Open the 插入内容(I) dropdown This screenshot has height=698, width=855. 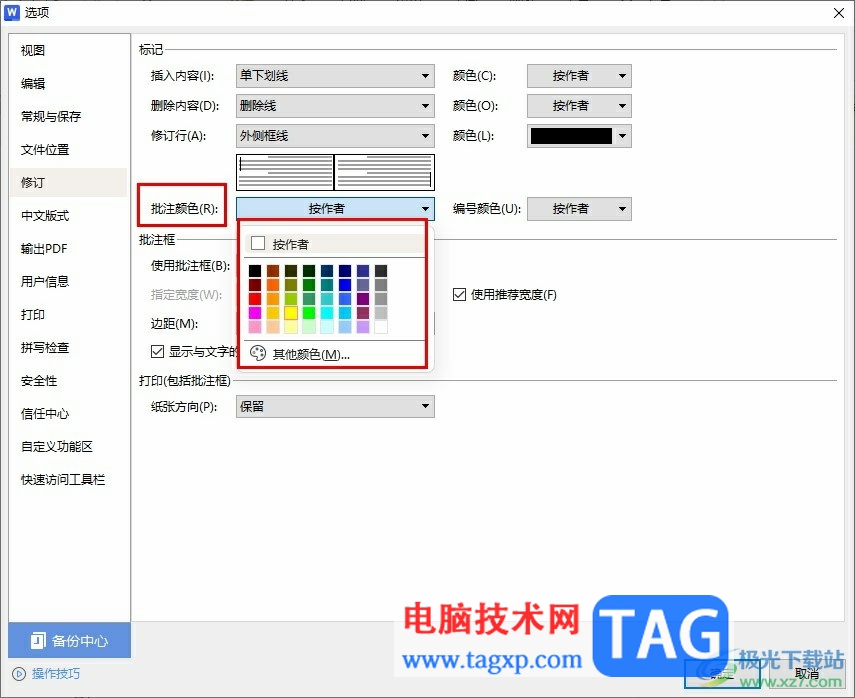tap(335, 76)
